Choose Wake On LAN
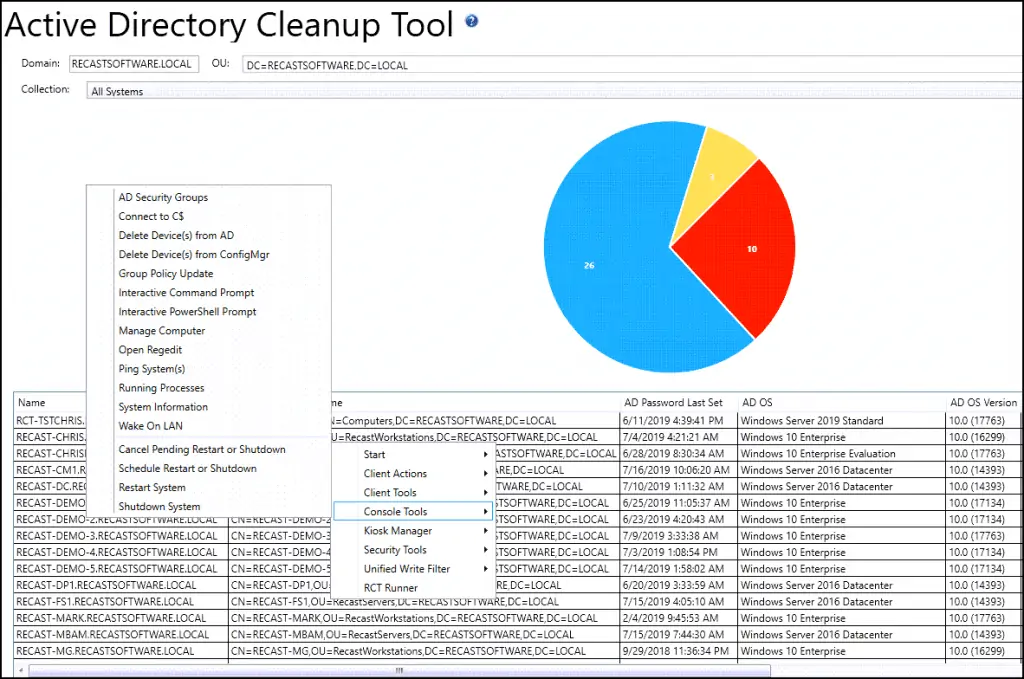Viewport: 1024px width, 679px height. pyautogui.click(x=151, y=426)
